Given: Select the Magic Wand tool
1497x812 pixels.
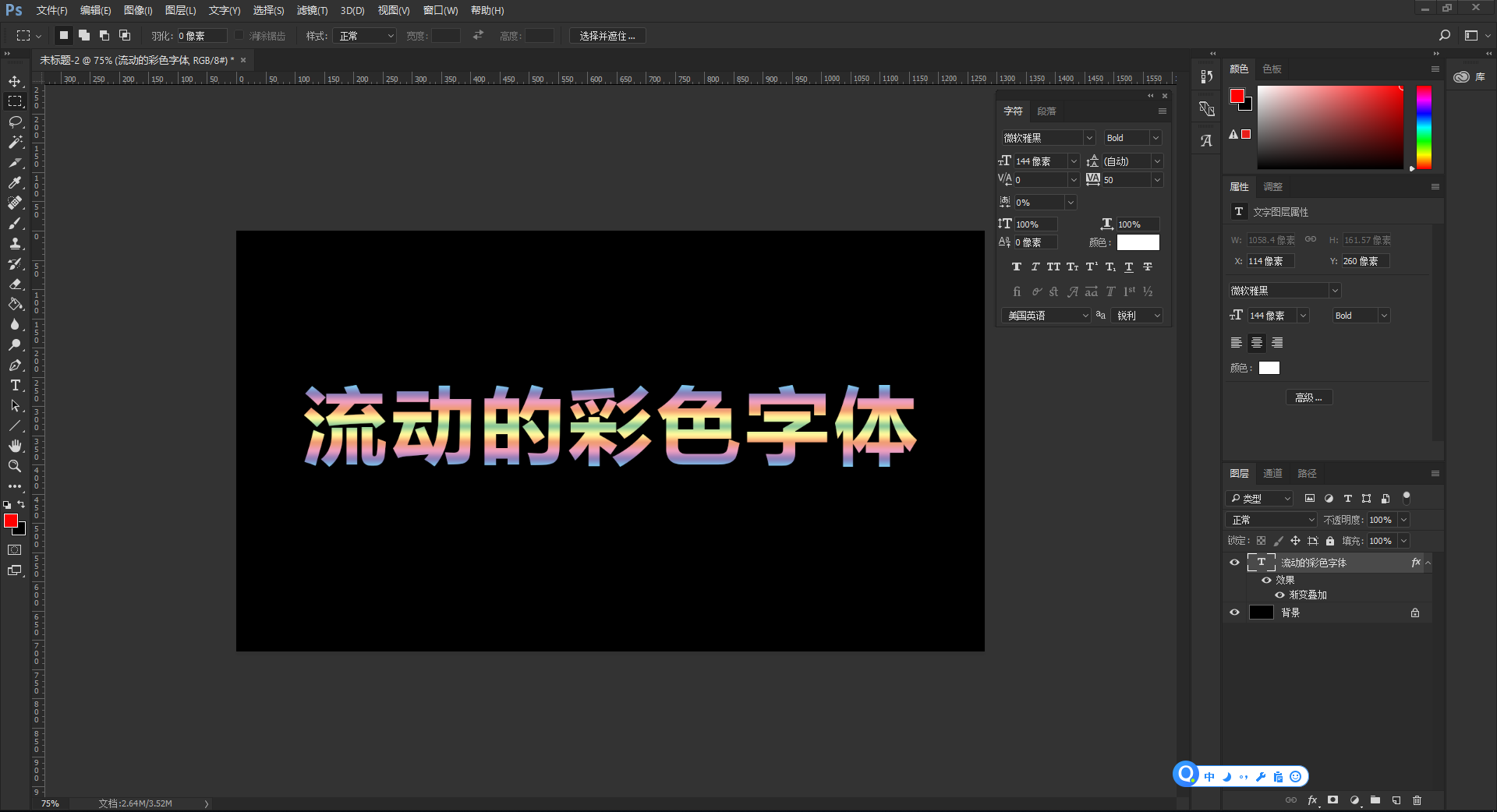Looking at the screenshot, I should (x=15, y=142).
